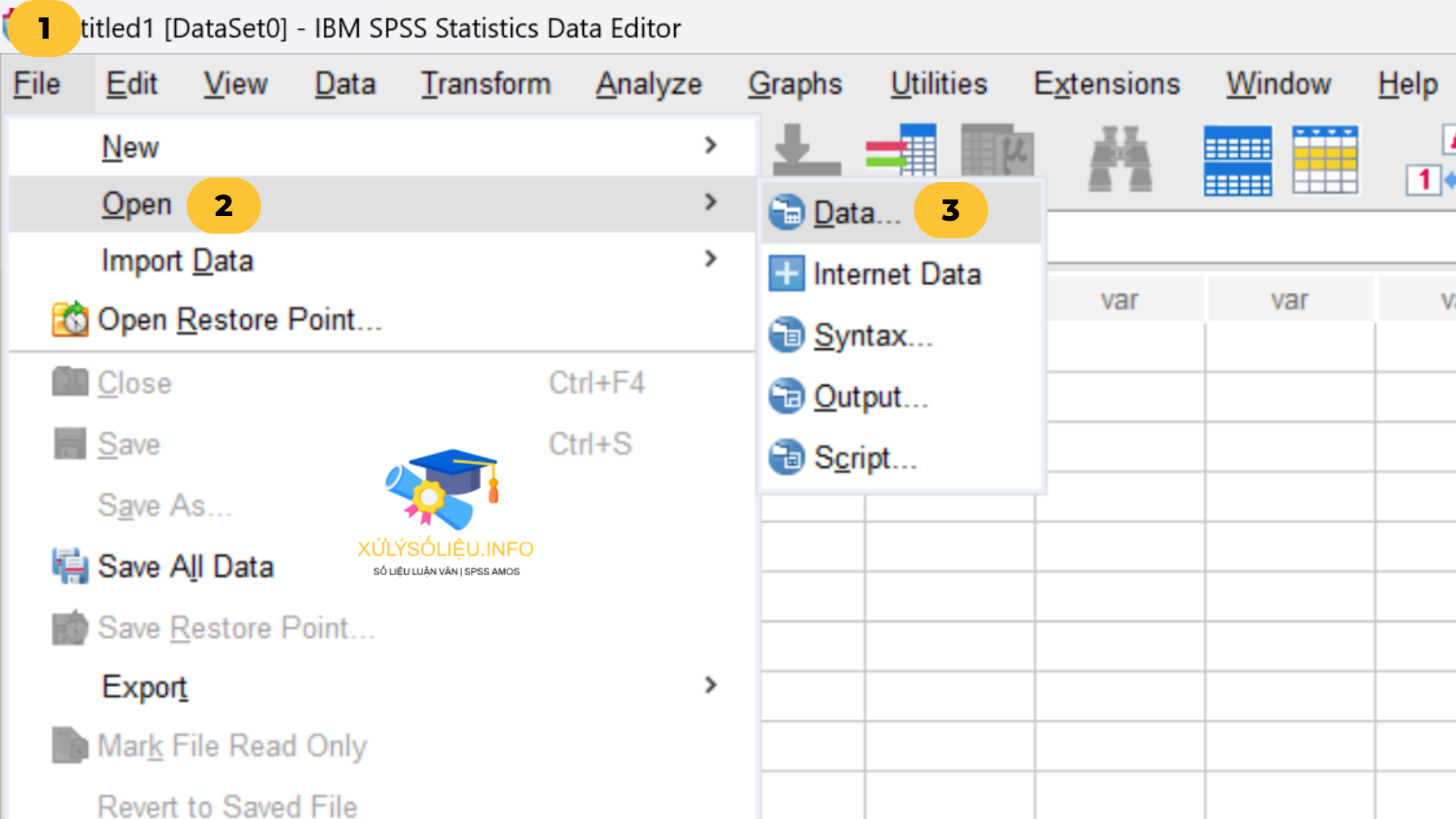Expand the Import Data submenu arrow
Screen dimensions: 1456x819
point(711,259)
